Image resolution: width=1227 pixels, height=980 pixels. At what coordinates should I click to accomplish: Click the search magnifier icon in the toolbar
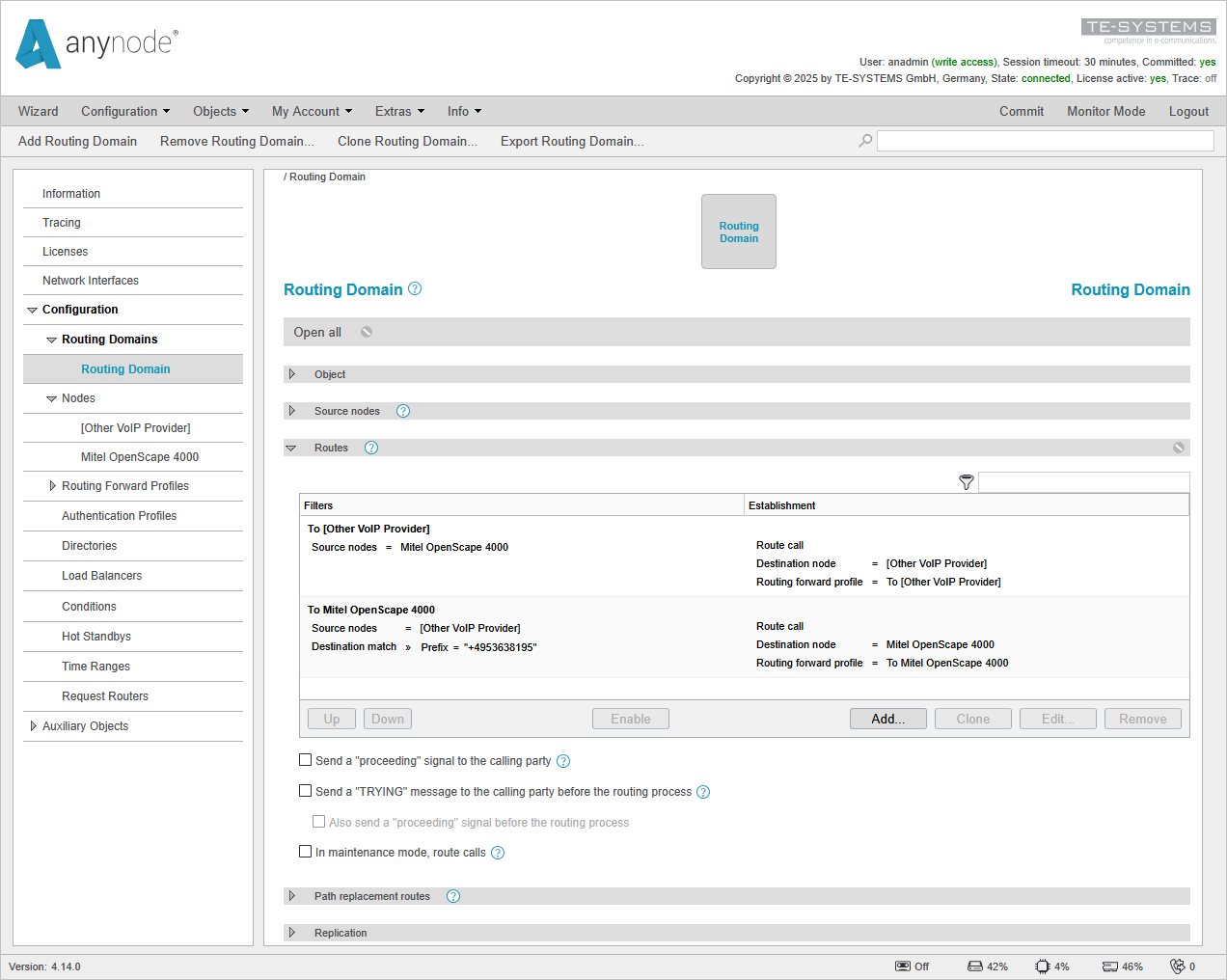point(864,140)
